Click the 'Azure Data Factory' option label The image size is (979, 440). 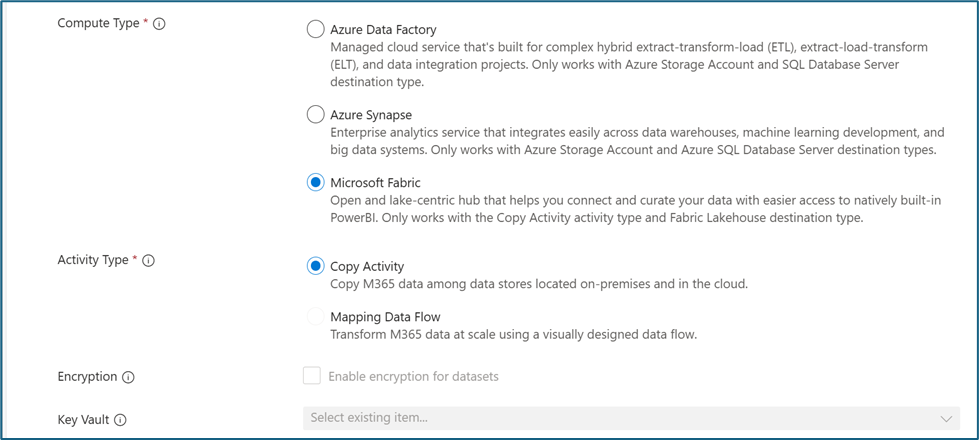click(383, 30)
